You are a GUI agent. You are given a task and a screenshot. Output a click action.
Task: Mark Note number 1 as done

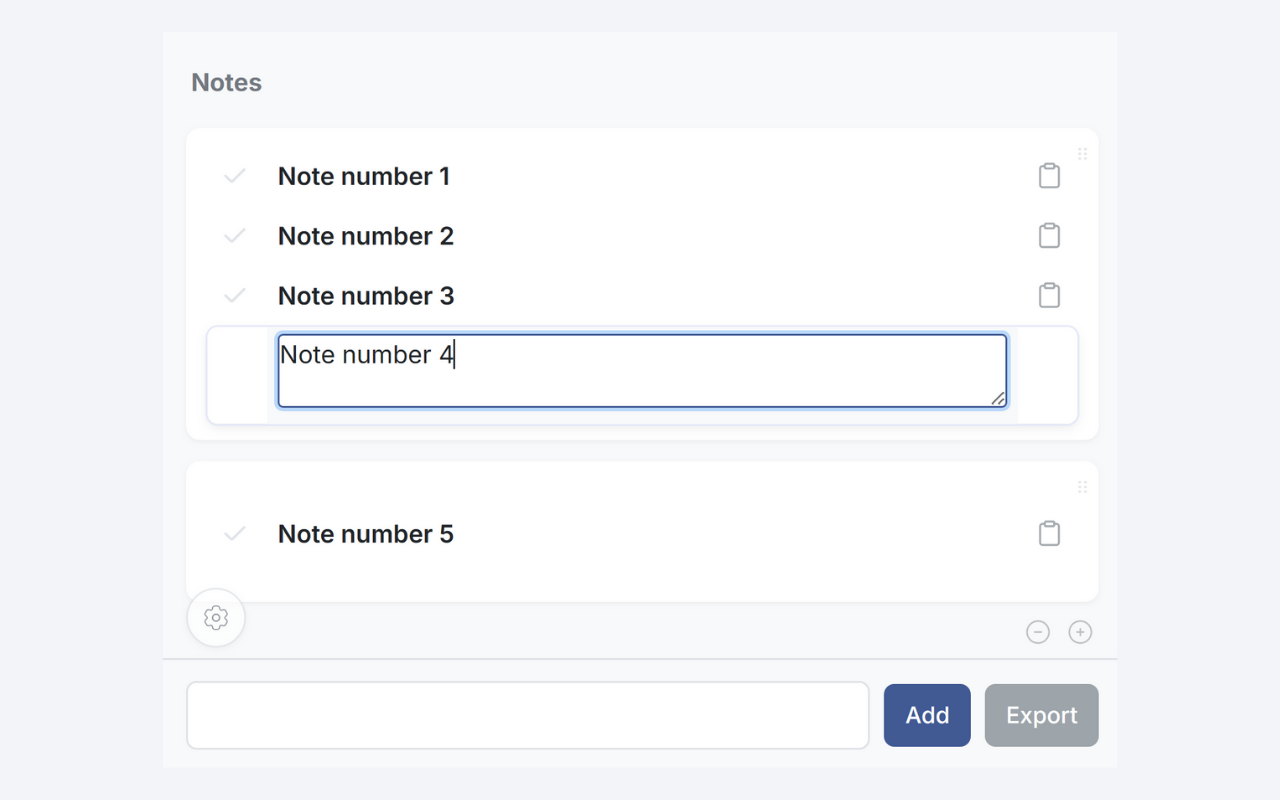(234, 176)
